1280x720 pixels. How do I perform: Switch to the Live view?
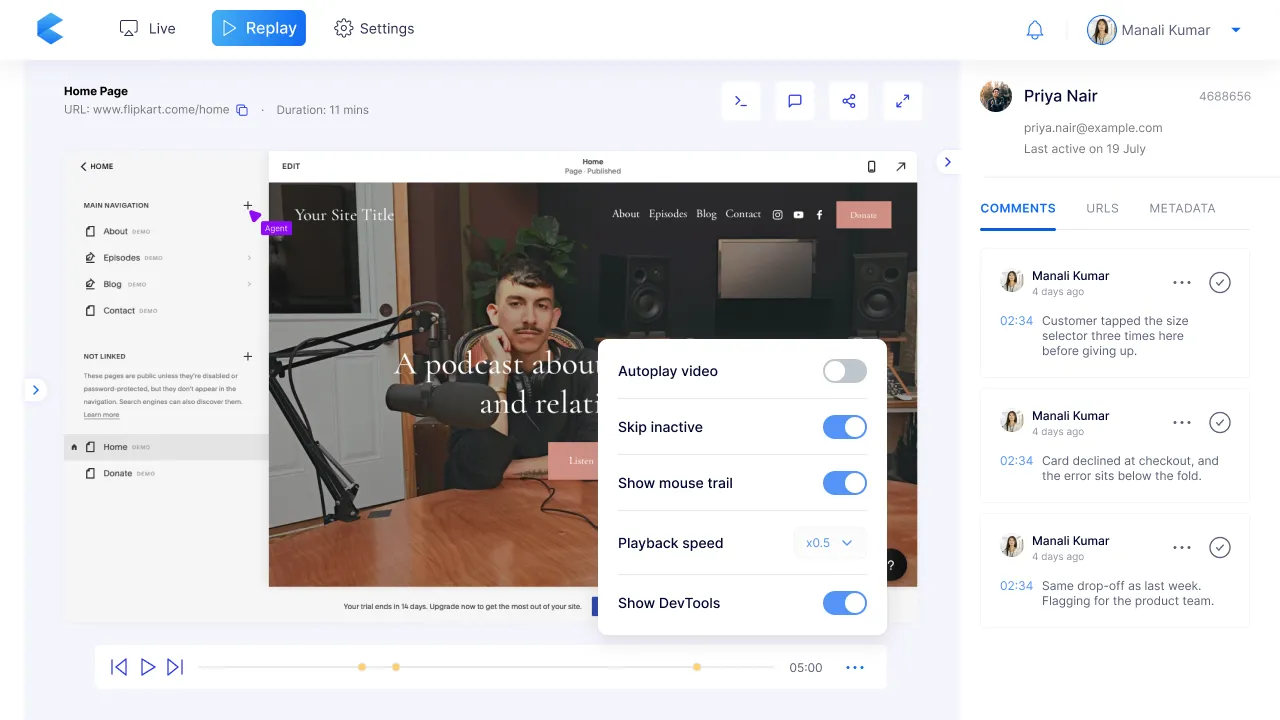click(x=147, y=29)
